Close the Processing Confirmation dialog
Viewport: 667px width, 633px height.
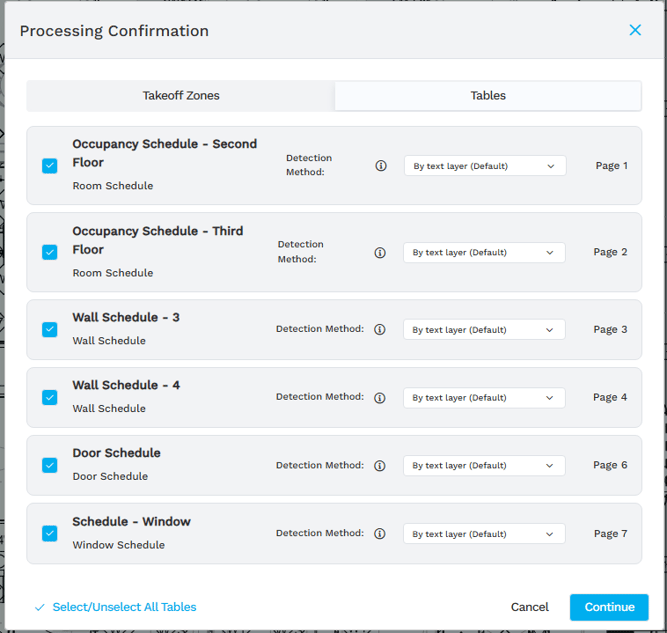[x=635, y=30]
